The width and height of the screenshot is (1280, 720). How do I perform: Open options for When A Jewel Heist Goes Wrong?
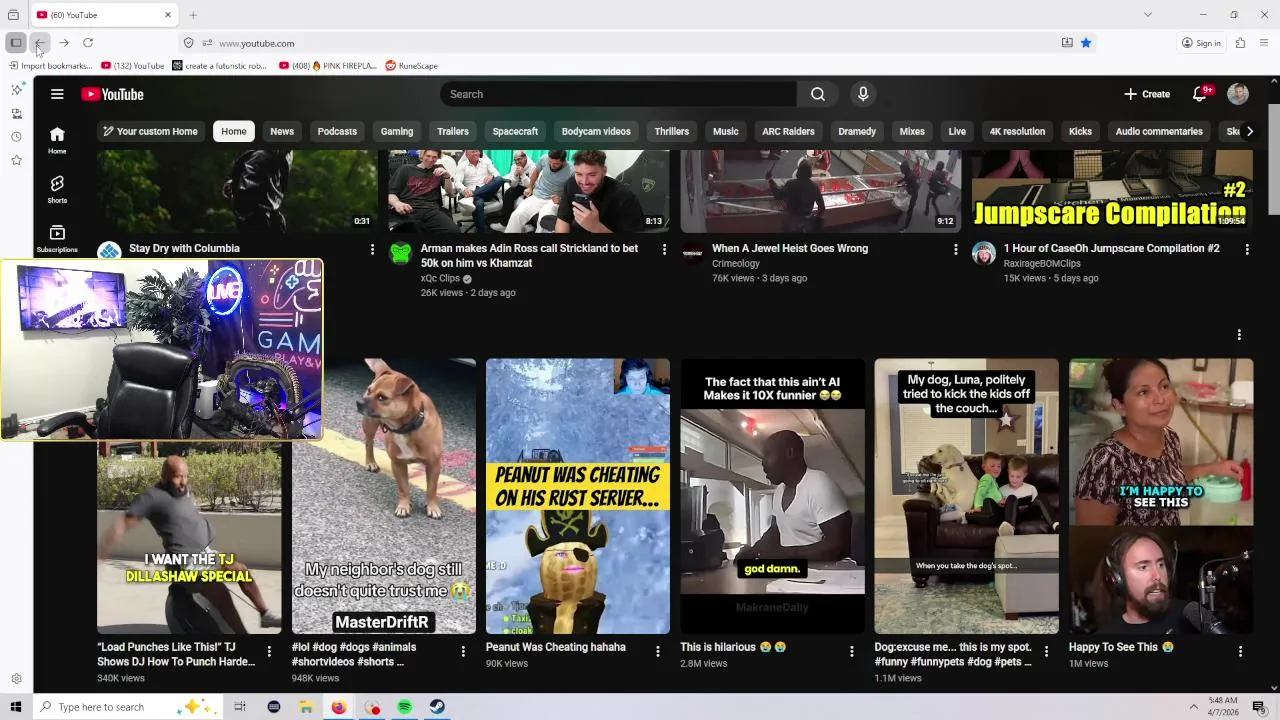955,249
